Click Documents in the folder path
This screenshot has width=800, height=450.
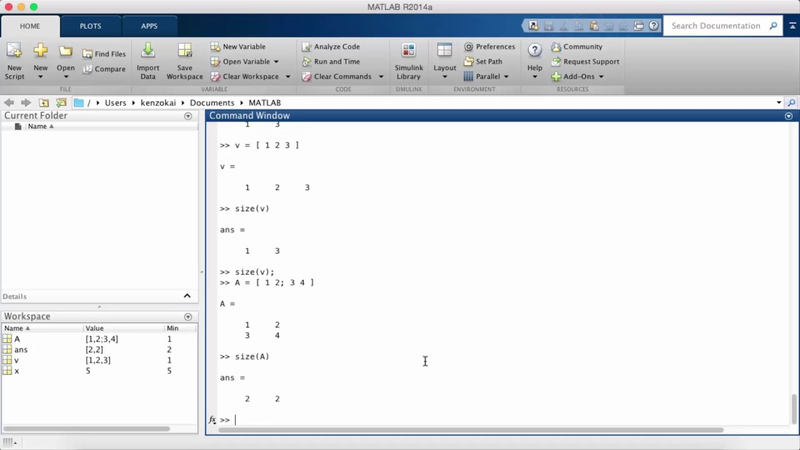pyautogui.click(x=212, y=103)
